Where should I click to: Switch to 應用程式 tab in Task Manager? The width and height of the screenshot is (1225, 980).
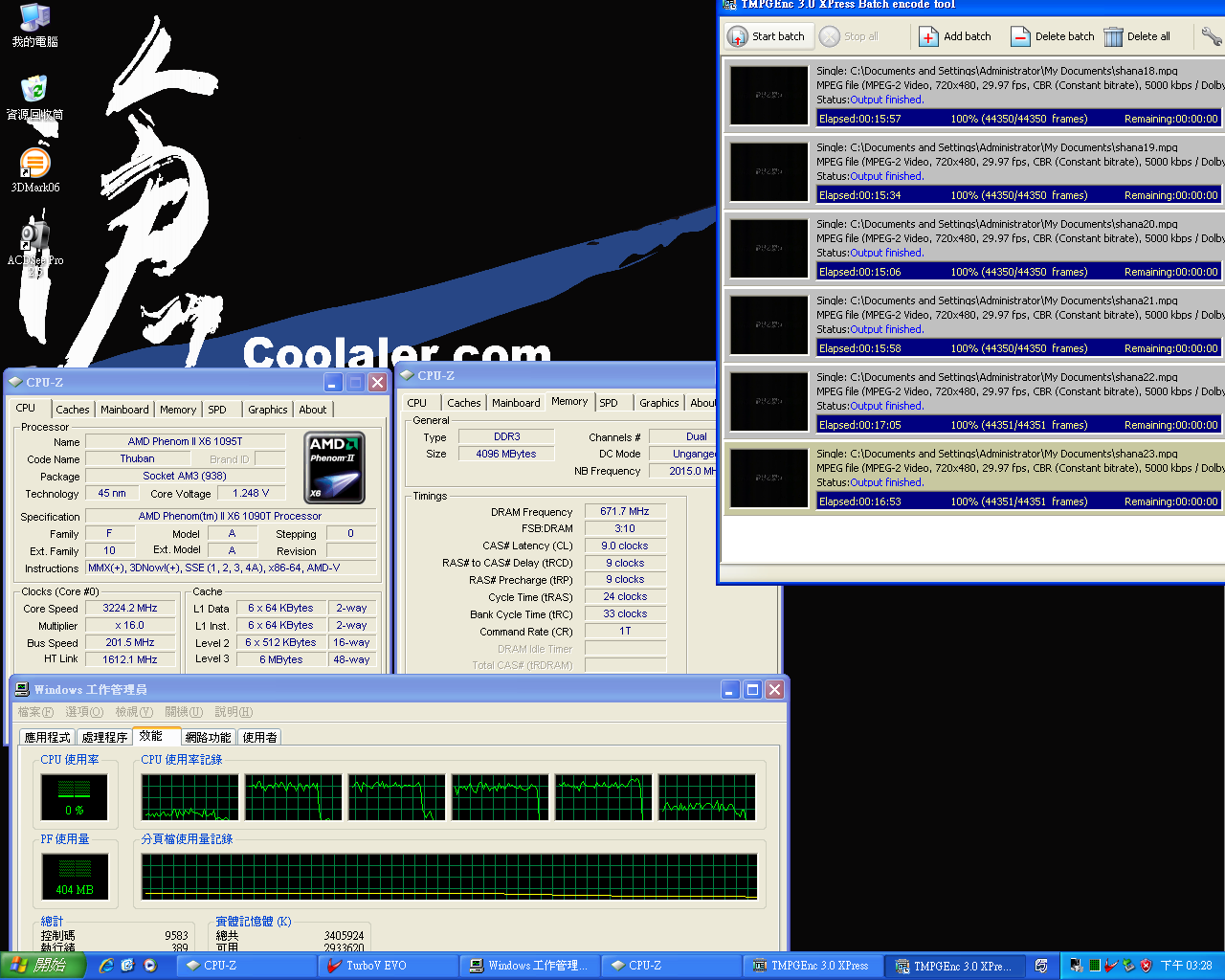47,737
